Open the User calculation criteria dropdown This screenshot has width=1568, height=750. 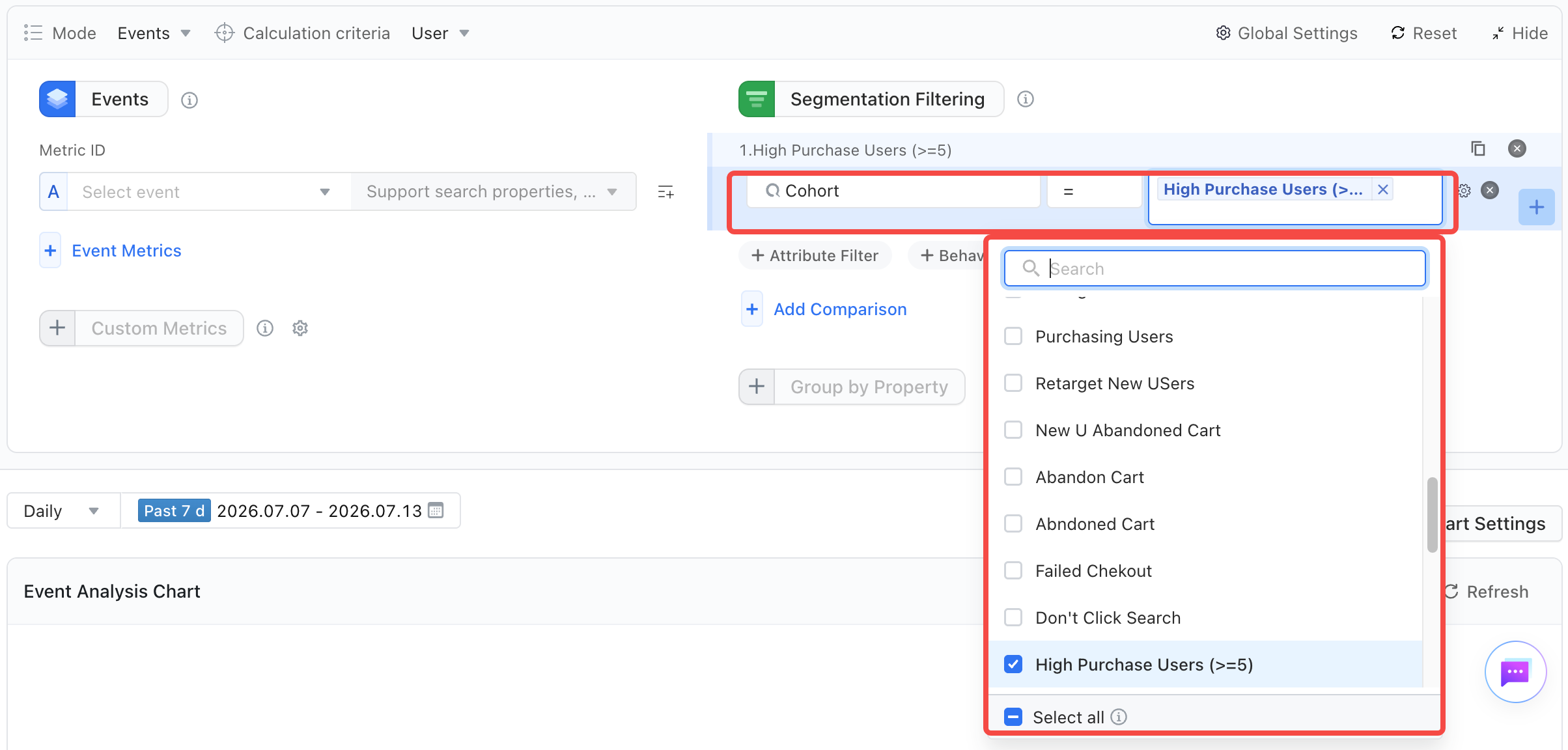(x=441, y=33)
